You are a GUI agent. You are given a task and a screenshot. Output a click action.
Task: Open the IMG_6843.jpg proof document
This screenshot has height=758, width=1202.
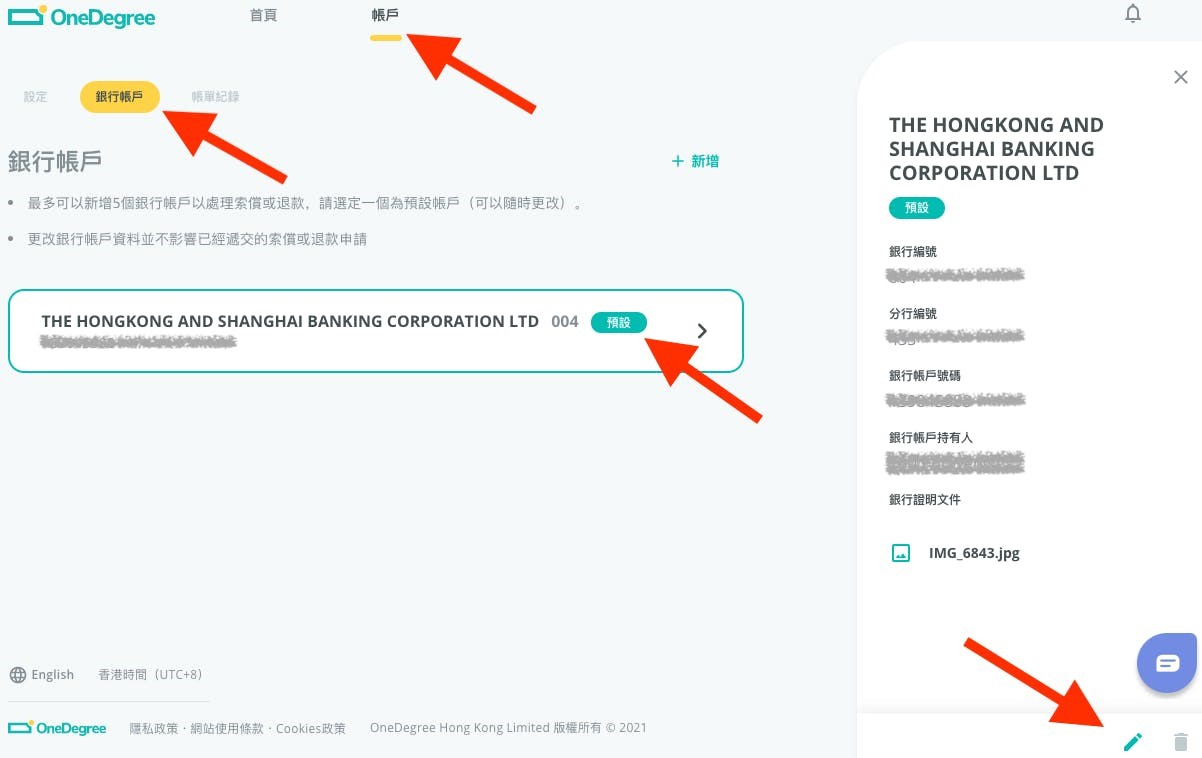tap(974, 553)
